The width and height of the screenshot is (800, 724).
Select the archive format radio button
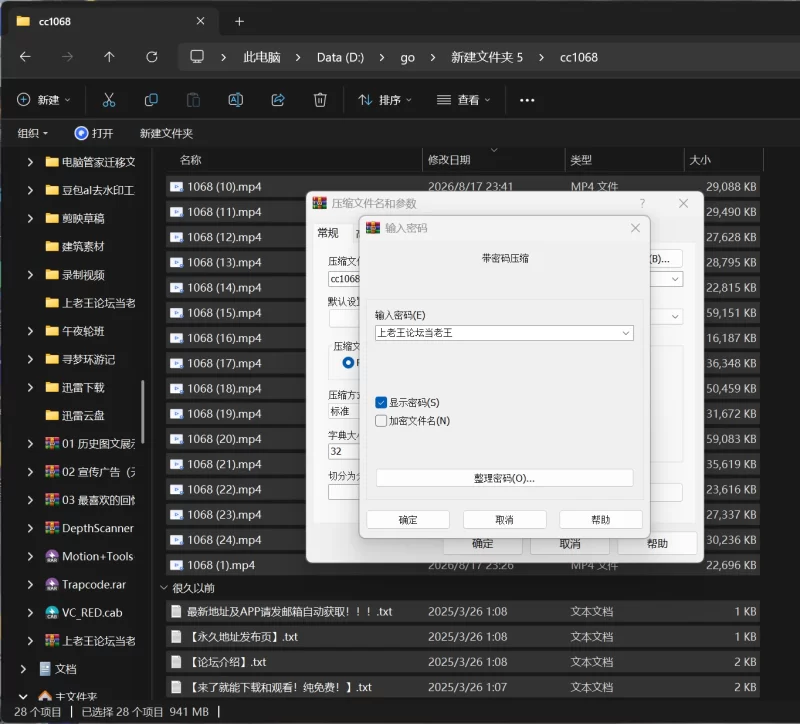pyautogui.click(x=348, y=362)
